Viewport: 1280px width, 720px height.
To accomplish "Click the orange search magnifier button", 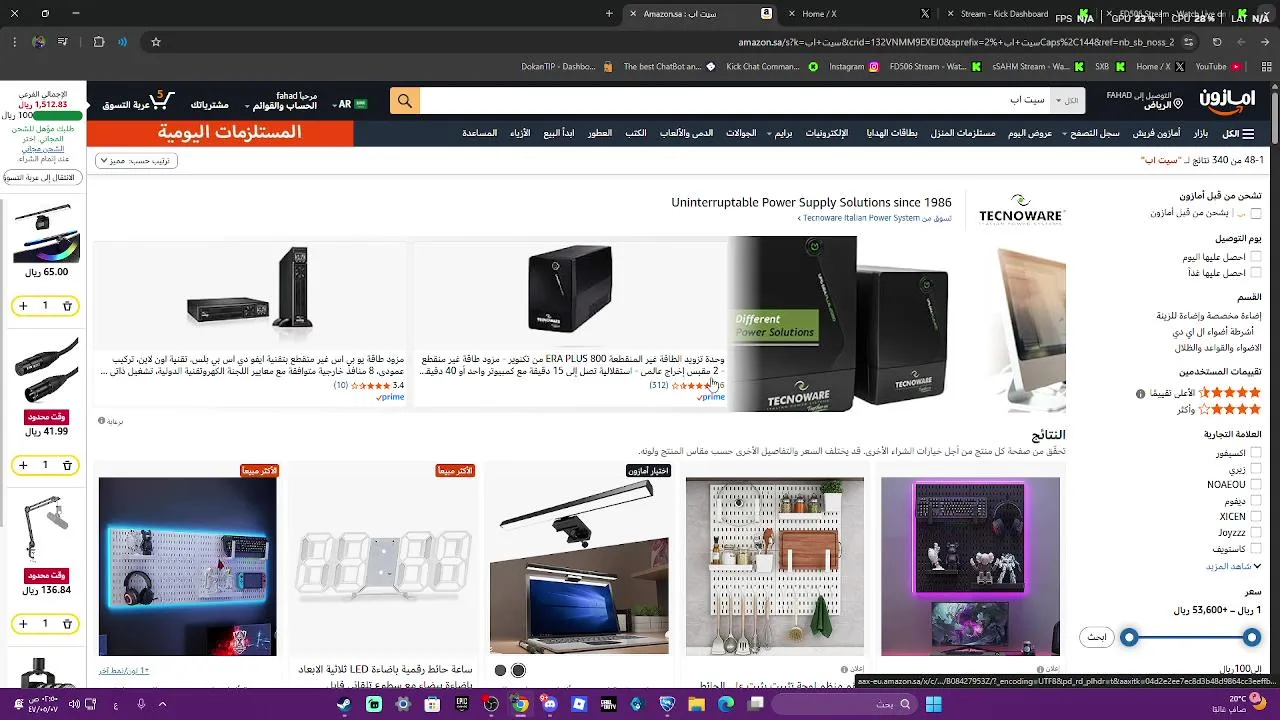I will [405, 101].
